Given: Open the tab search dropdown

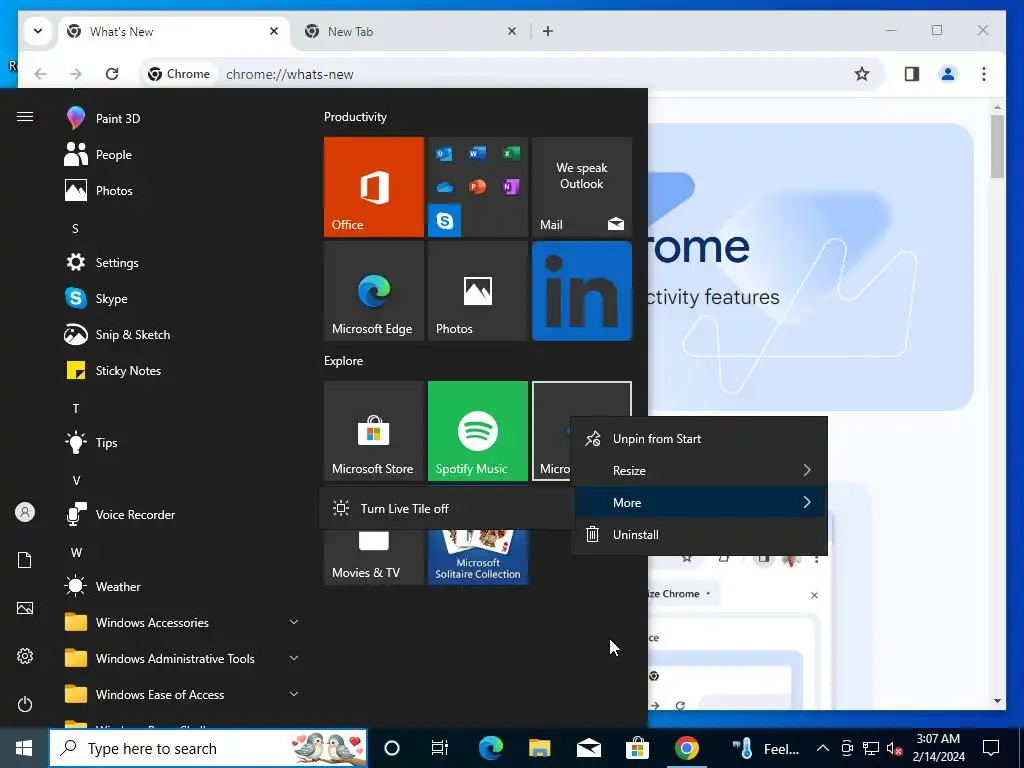Looking at the screenshot, I should [x=38, y=31].
